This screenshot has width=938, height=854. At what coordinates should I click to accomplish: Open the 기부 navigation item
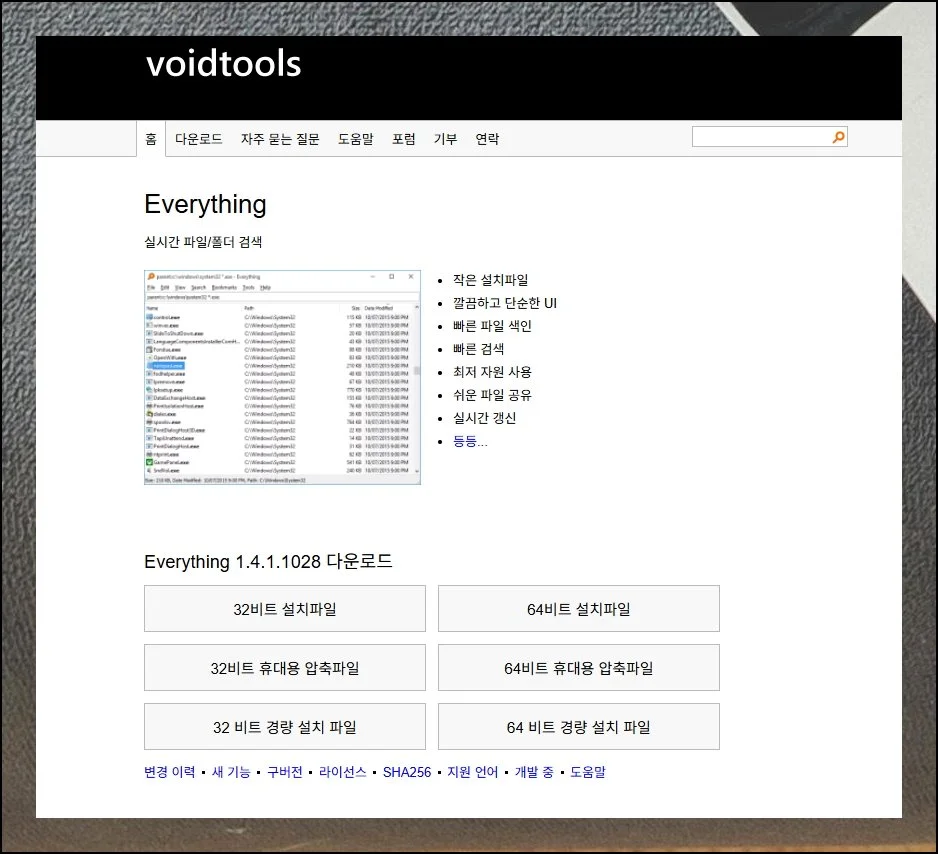pos(445,139)
